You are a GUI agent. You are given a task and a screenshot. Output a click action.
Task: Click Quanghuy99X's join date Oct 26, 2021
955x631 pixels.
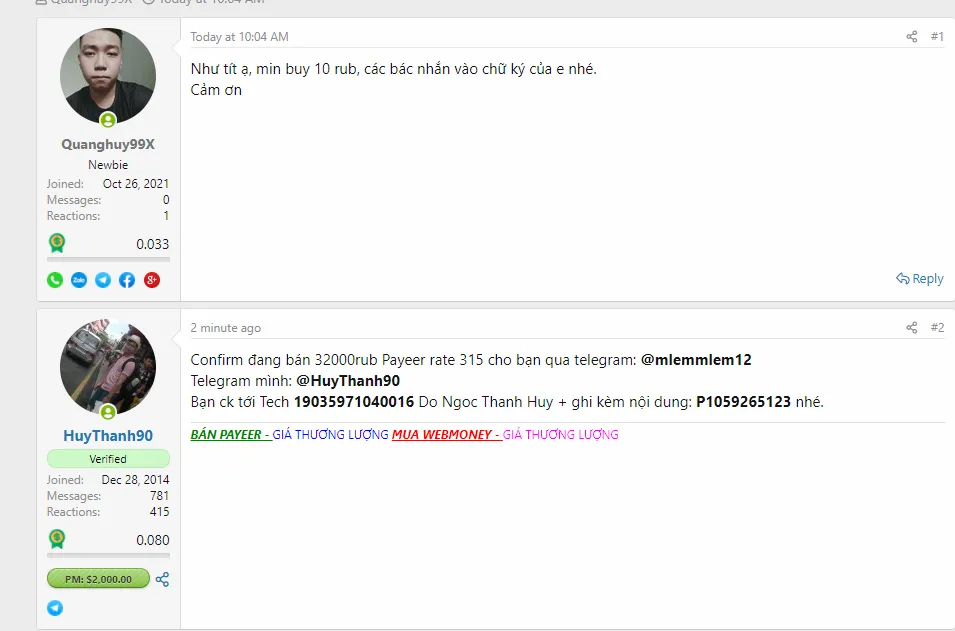click(136, 183)
